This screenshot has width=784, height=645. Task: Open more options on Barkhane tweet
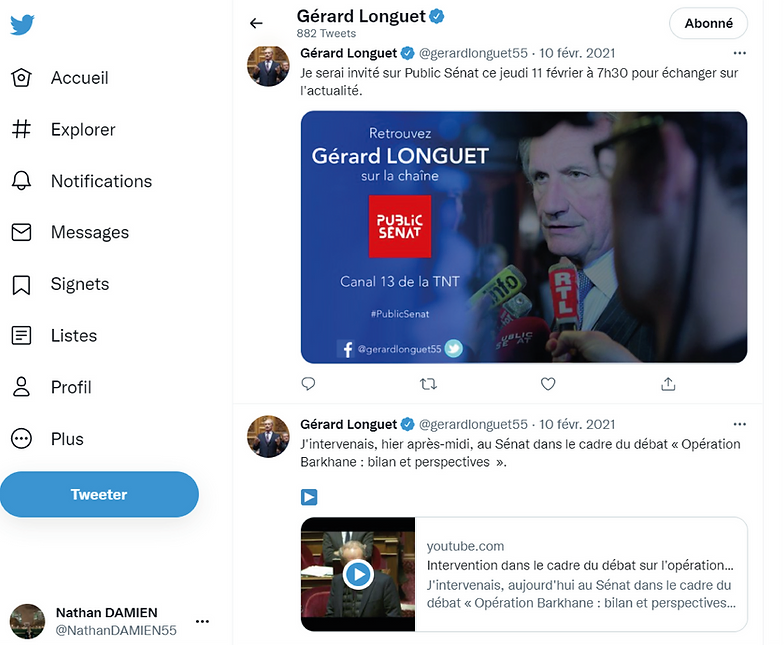click(x=739, y=424)
